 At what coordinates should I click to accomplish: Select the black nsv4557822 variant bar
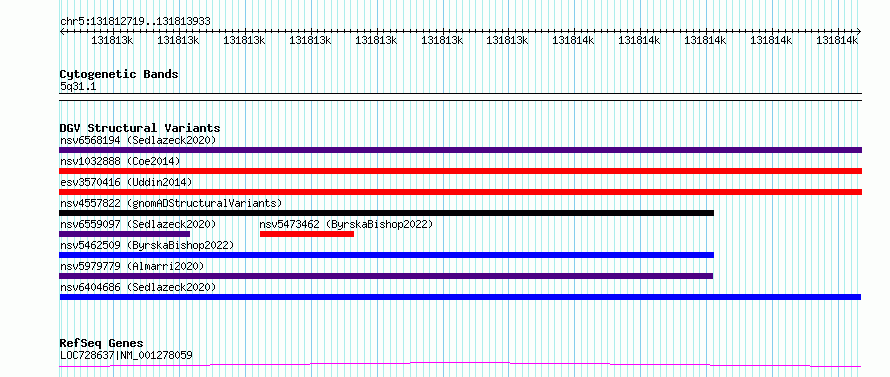pyautogui.click(x=387, y=213)
